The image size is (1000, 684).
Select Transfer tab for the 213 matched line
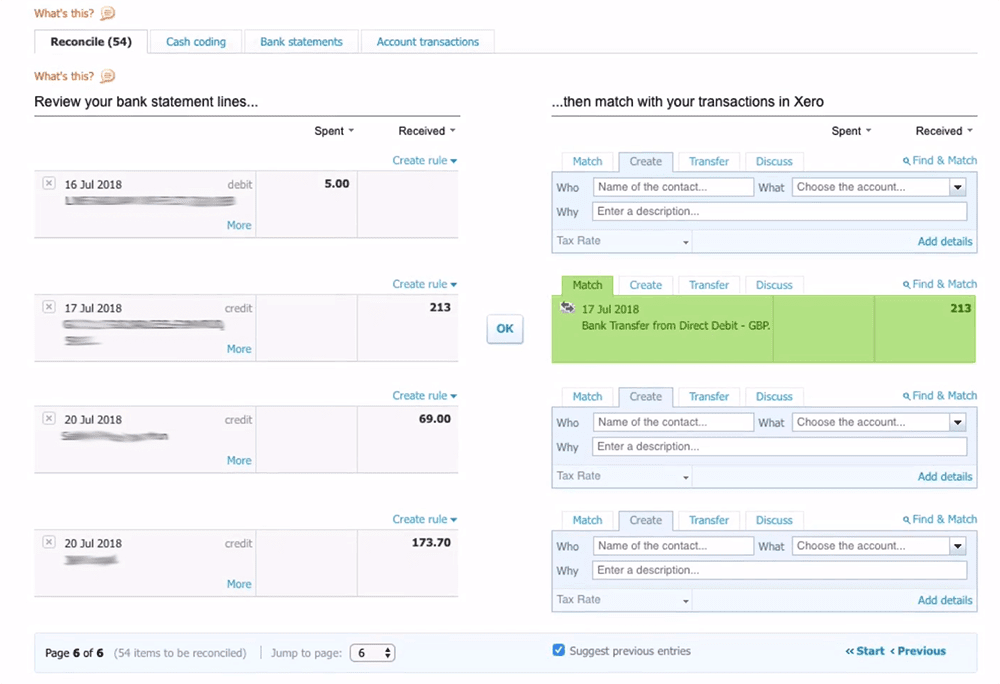[x=709, y=285]
